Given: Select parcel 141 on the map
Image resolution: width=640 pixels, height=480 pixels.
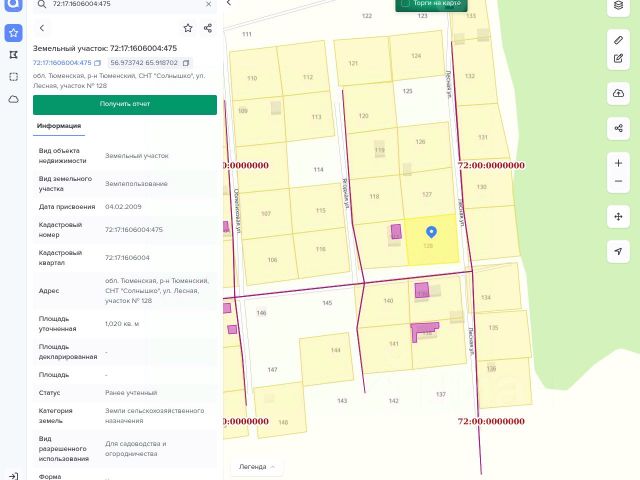Looking at the screenshot, I should coord(386,349).
